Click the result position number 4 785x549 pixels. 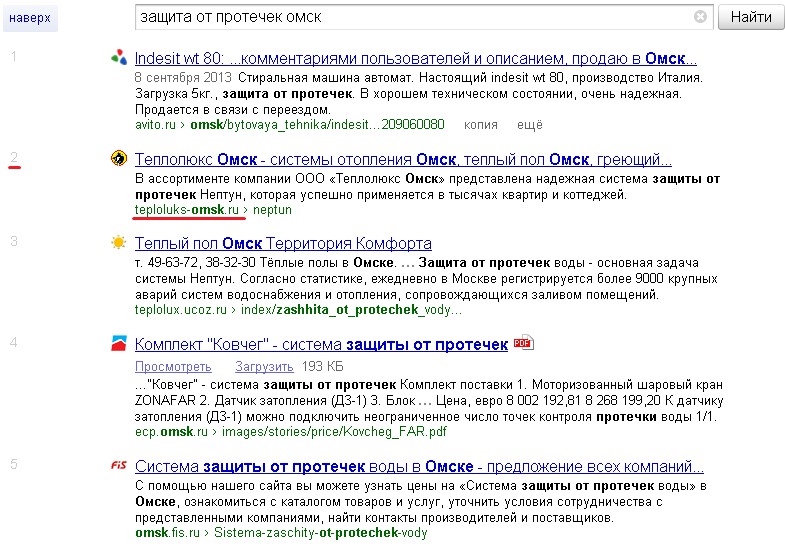pyautogui.click(x=14, y=342)
